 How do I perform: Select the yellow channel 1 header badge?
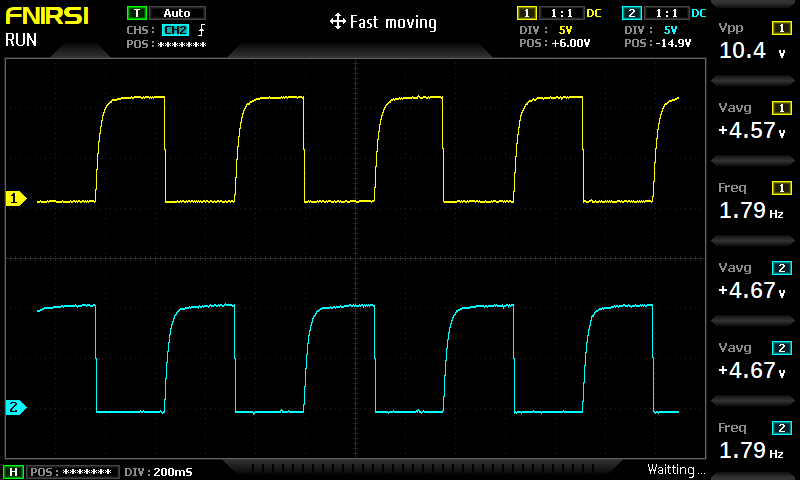coord(527,13)
